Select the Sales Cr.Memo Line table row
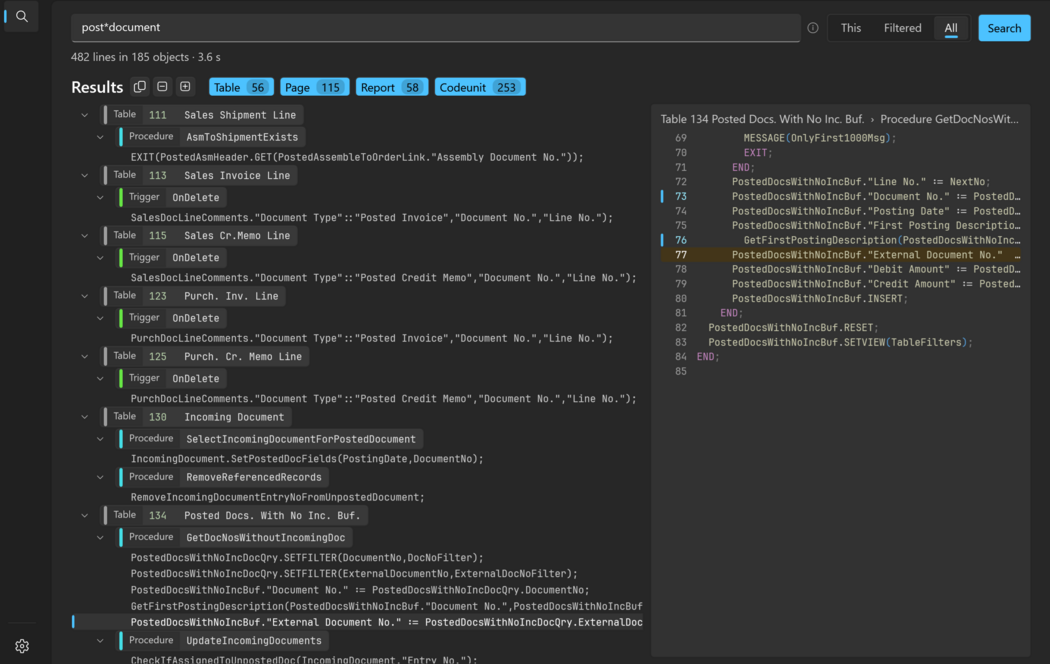The height and width of the screenshot is (664, 1050). tap(200, 236)
